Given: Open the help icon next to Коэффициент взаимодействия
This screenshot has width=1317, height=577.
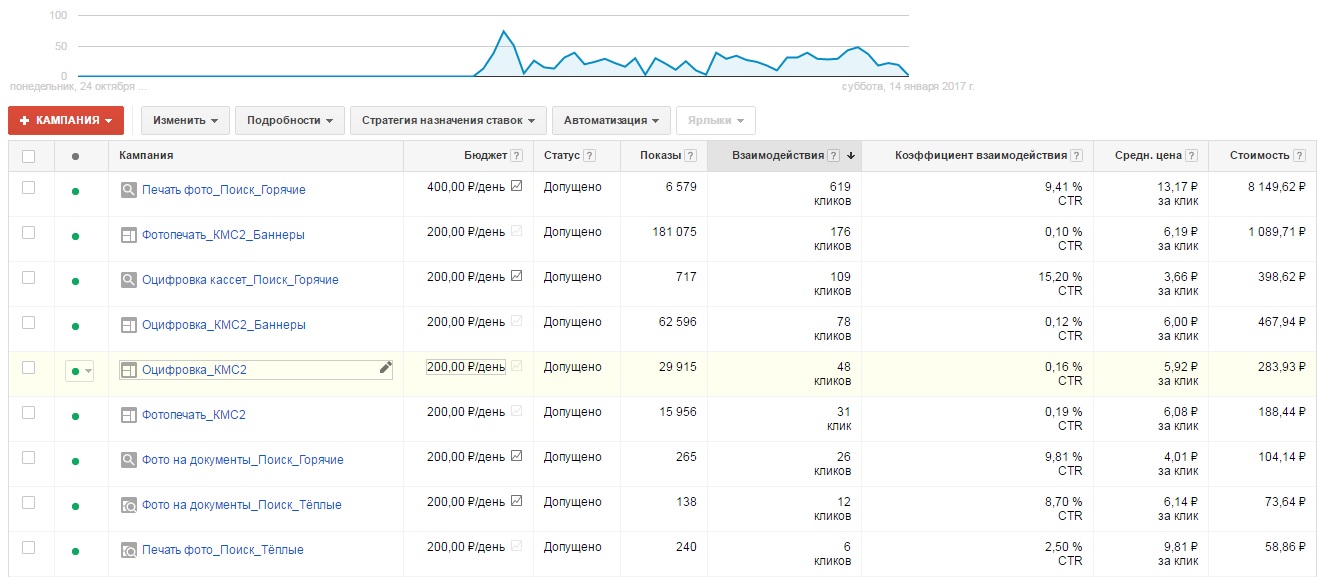Looking at the screenshot, I should (1076, 156).
